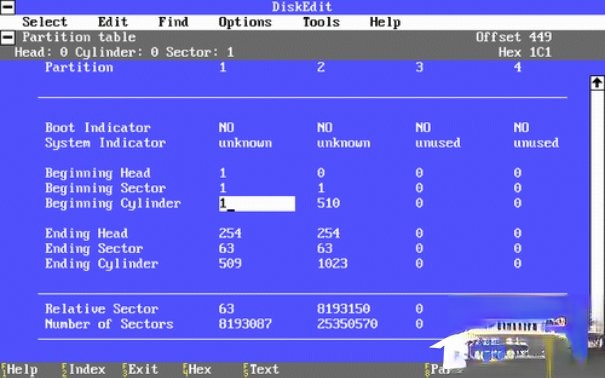Image resolution: width=605 pixels, height=378 pixels.
Task: Click F3 Exit in the bottom bar
Action: (x=140, y=370)
